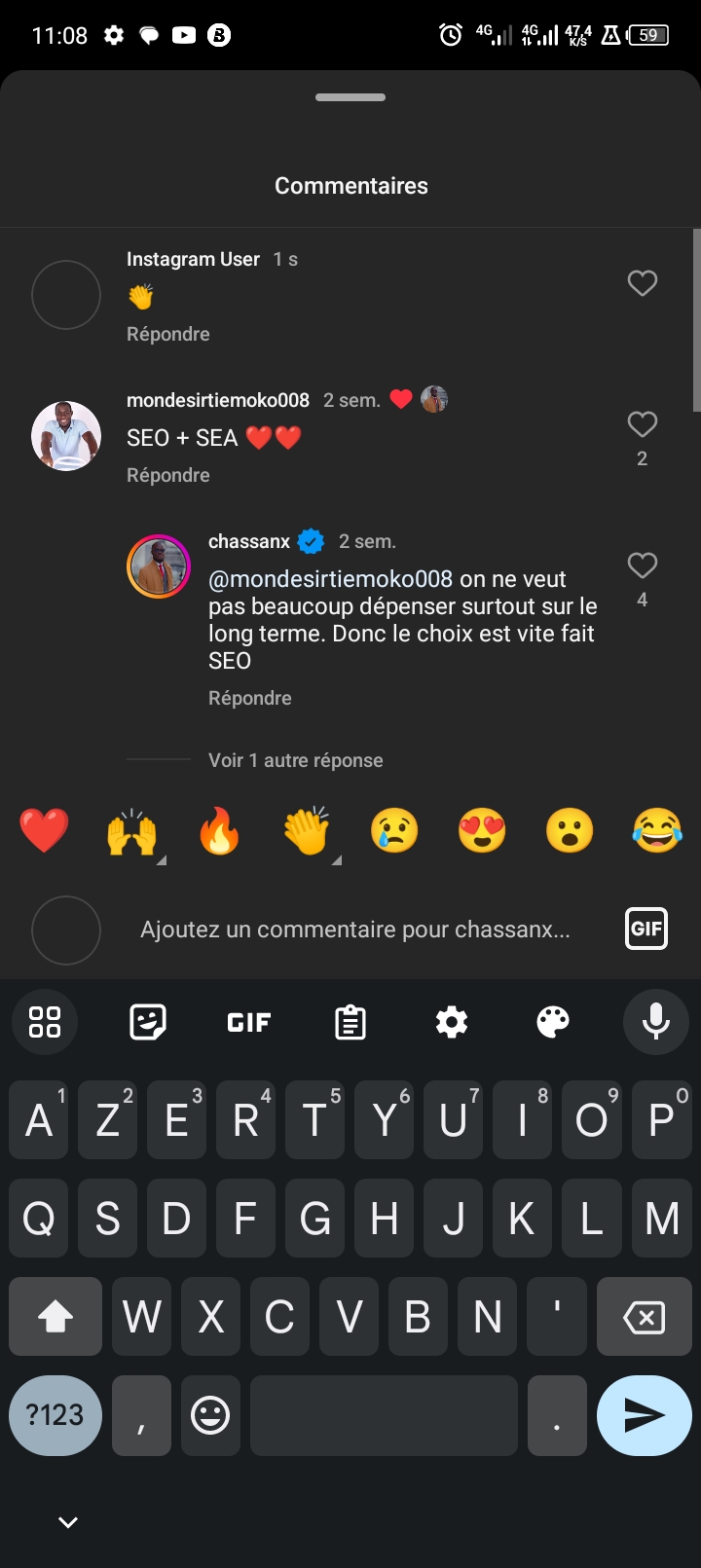Tap the GIF button in comment field
This screenshot has height=1568, width=701.
pyautogui.click(x=646, y=929)
